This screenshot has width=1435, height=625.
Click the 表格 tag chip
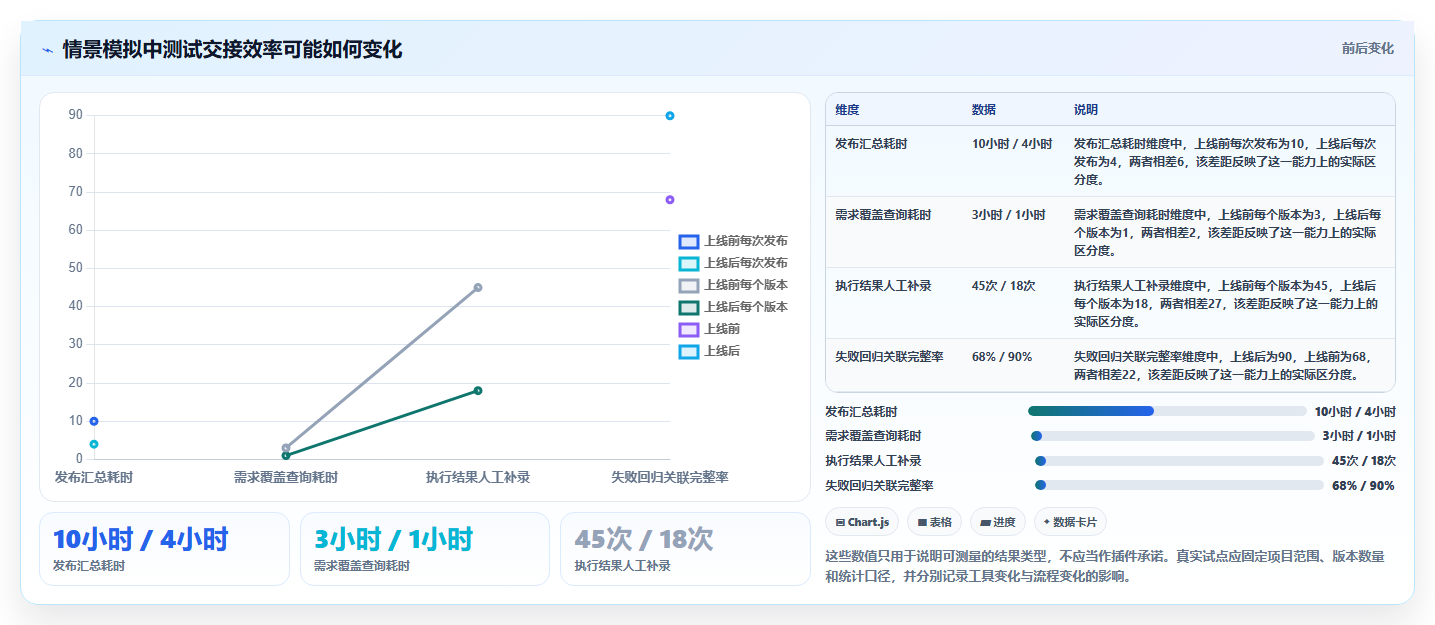(934, 522)
